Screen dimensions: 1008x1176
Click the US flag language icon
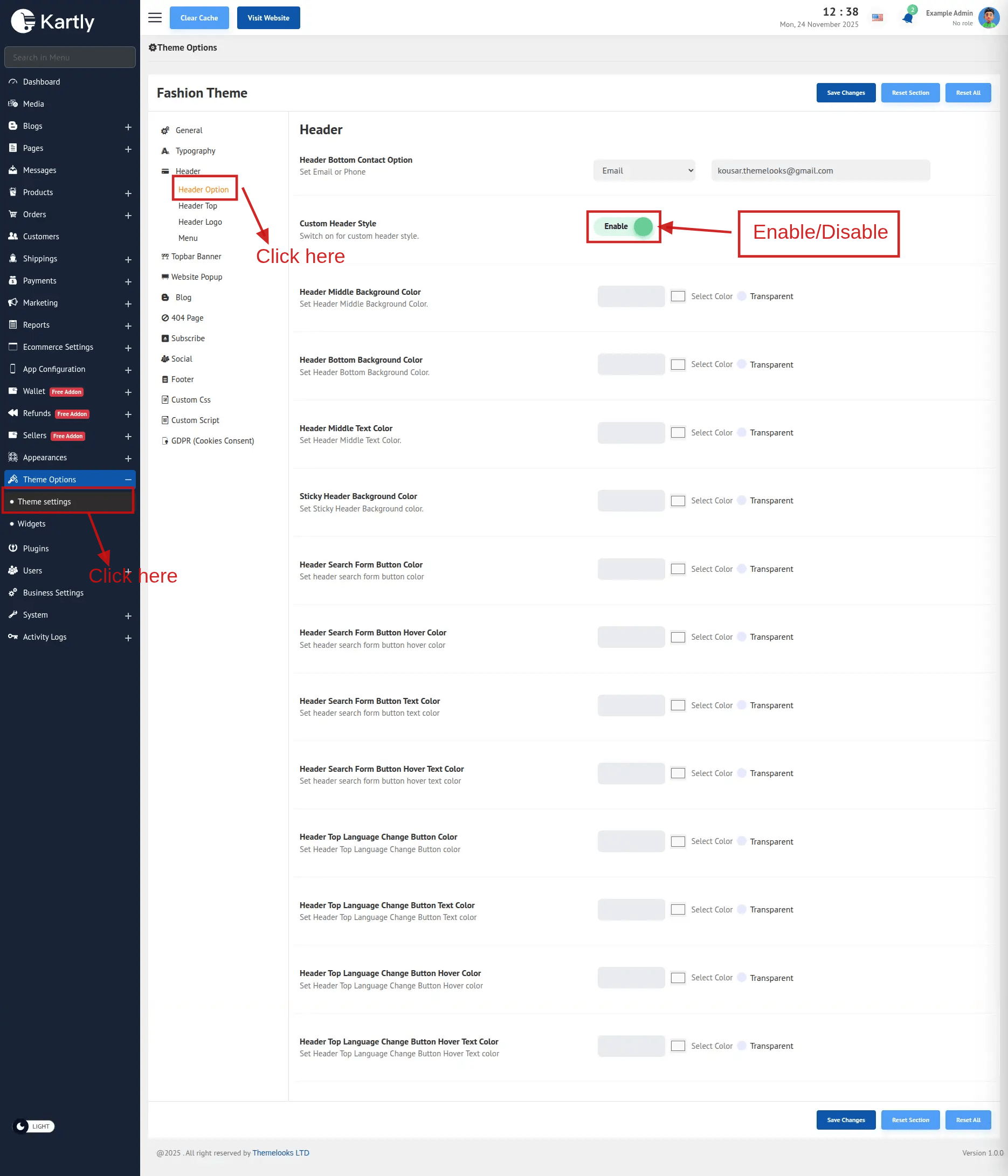pos(877,18)
